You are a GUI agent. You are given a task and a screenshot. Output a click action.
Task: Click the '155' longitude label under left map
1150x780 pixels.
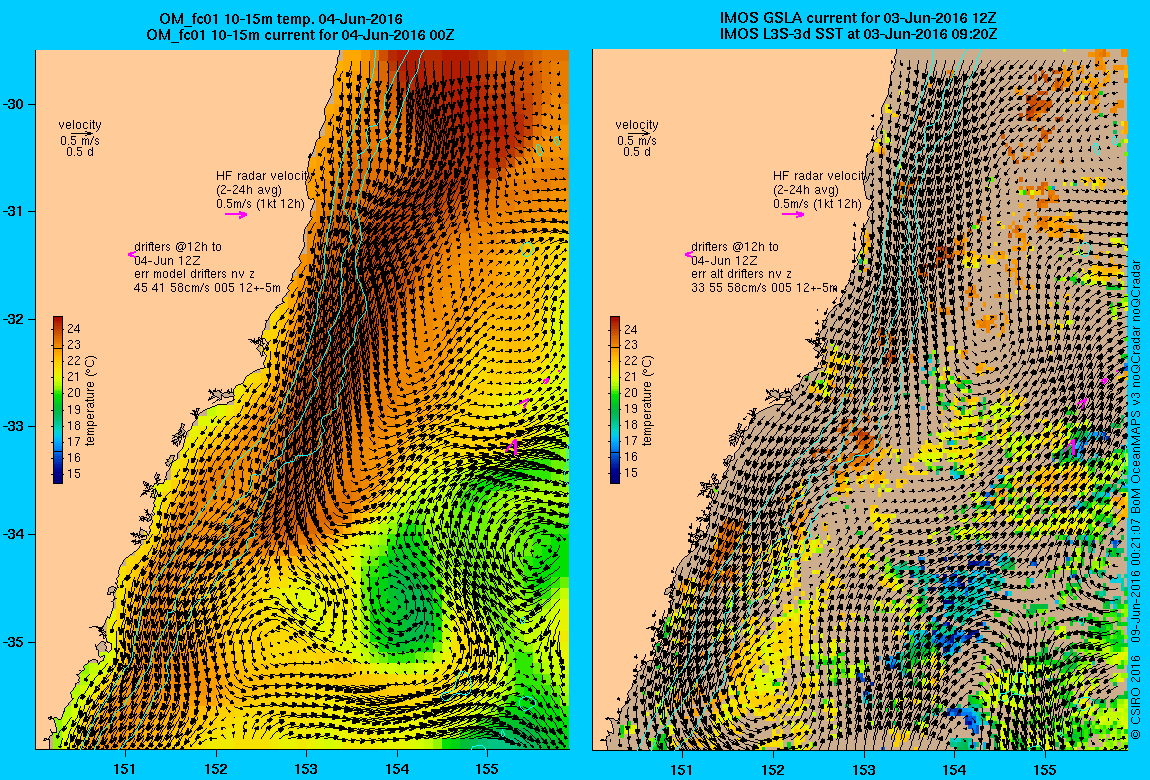coord(487,769)
